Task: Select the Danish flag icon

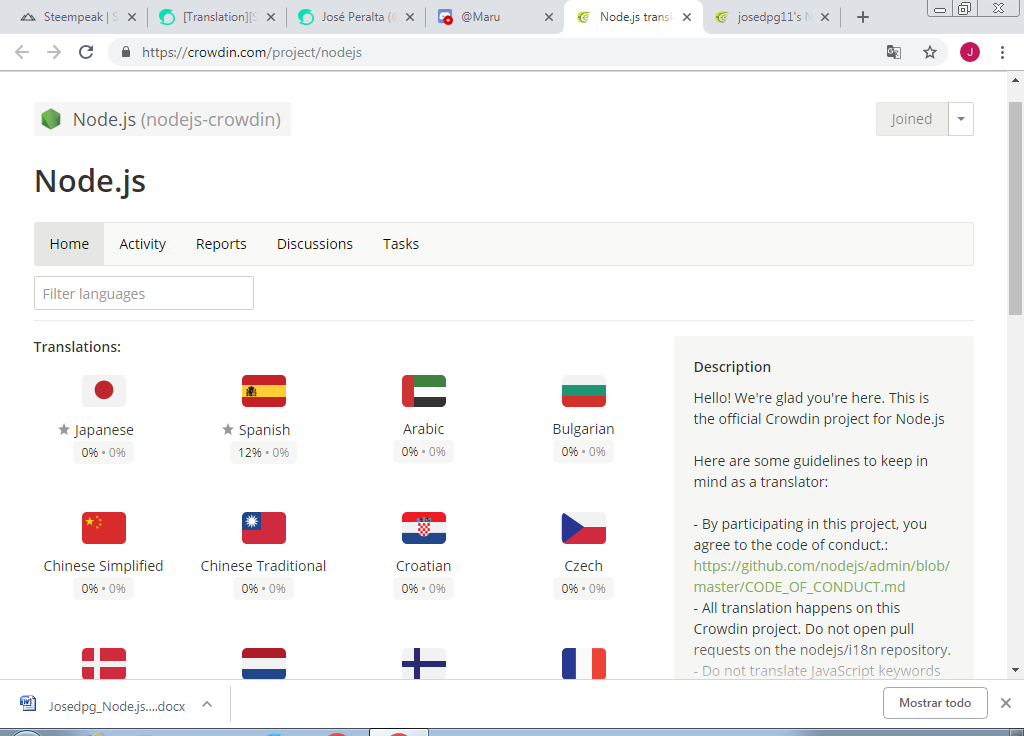Action: (x=104, y=664)
